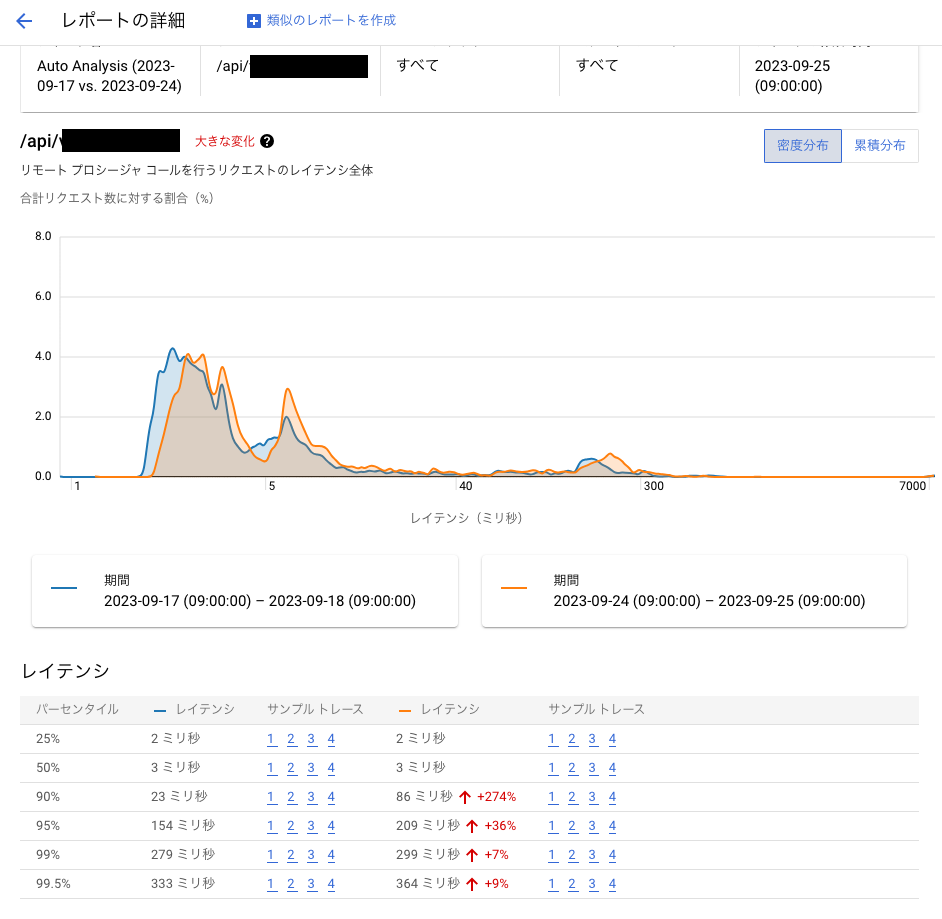Open sample trace 4 for 90% orange latency
This screenshot has height=919, width=942.
612,797
